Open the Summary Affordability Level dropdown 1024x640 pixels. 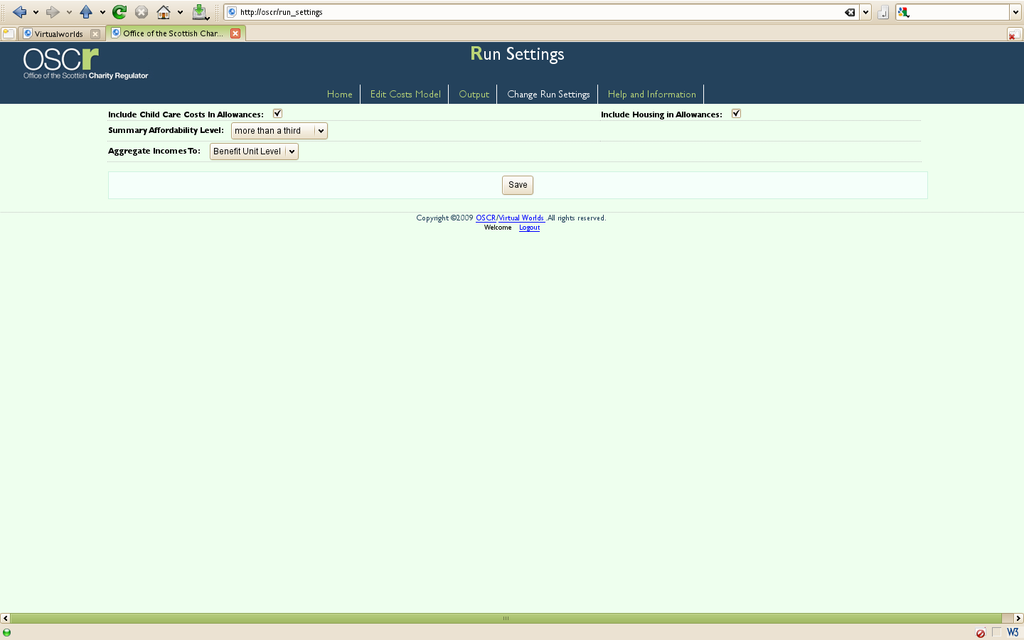tap(279, 131)
